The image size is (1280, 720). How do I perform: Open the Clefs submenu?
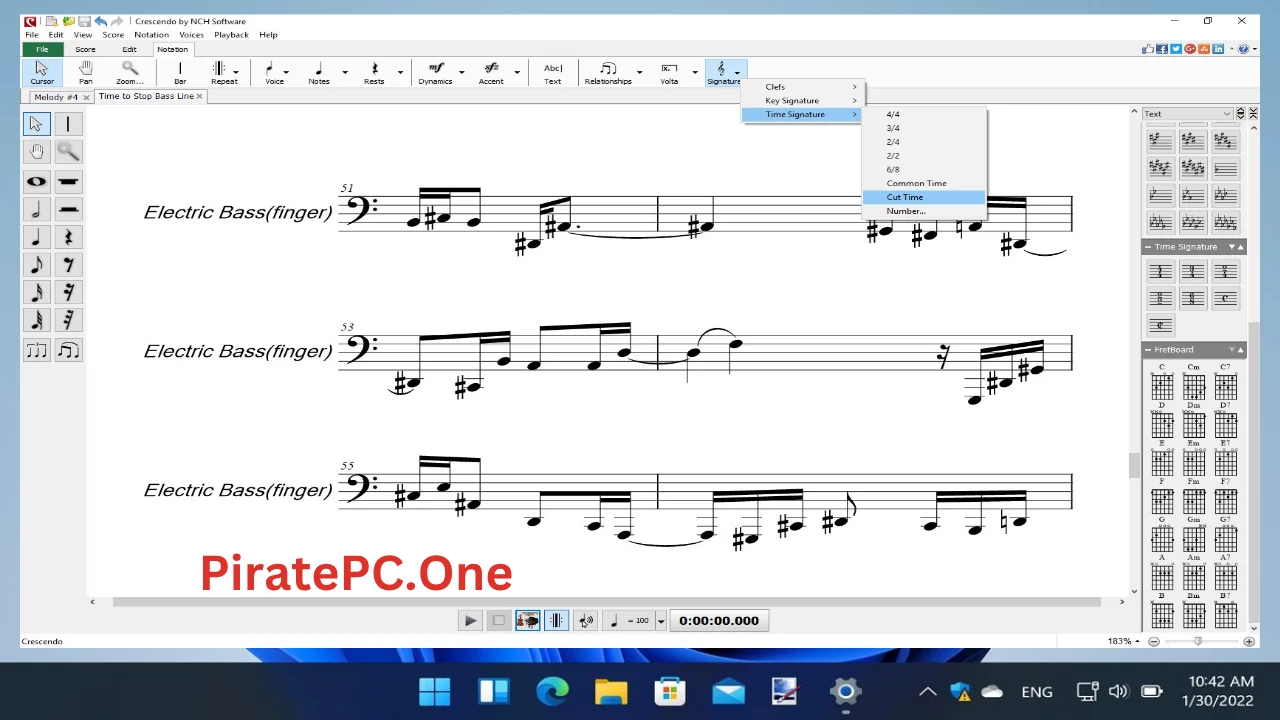pyautogui.click(x=802, y=87)
